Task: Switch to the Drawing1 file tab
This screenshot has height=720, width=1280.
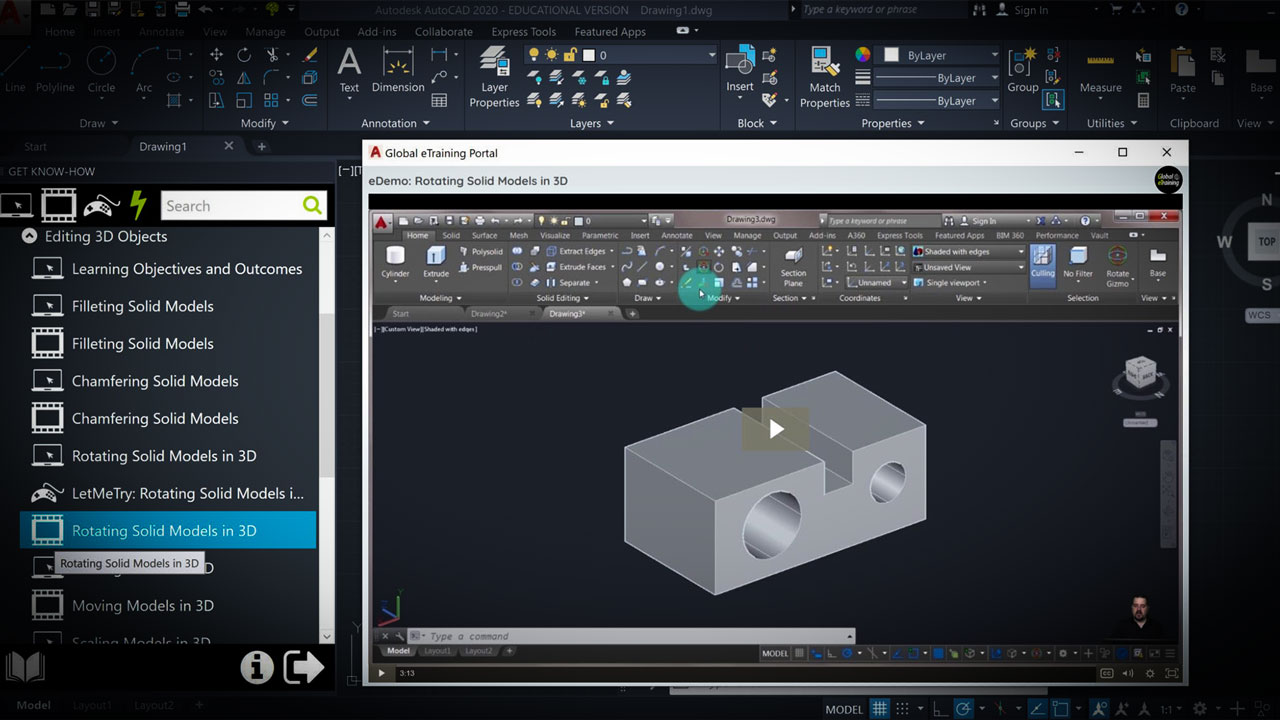Action: (162, 146)
